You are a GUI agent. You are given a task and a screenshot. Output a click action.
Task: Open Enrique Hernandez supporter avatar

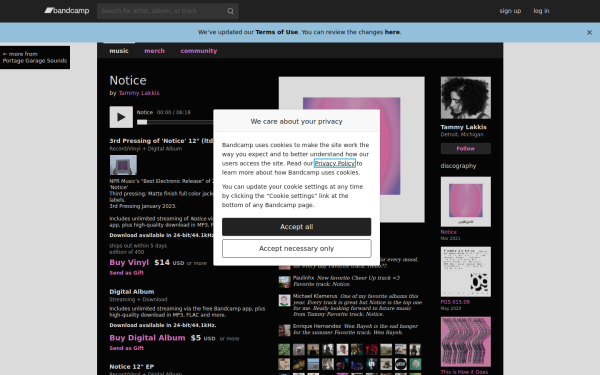(x=284, y=330)
